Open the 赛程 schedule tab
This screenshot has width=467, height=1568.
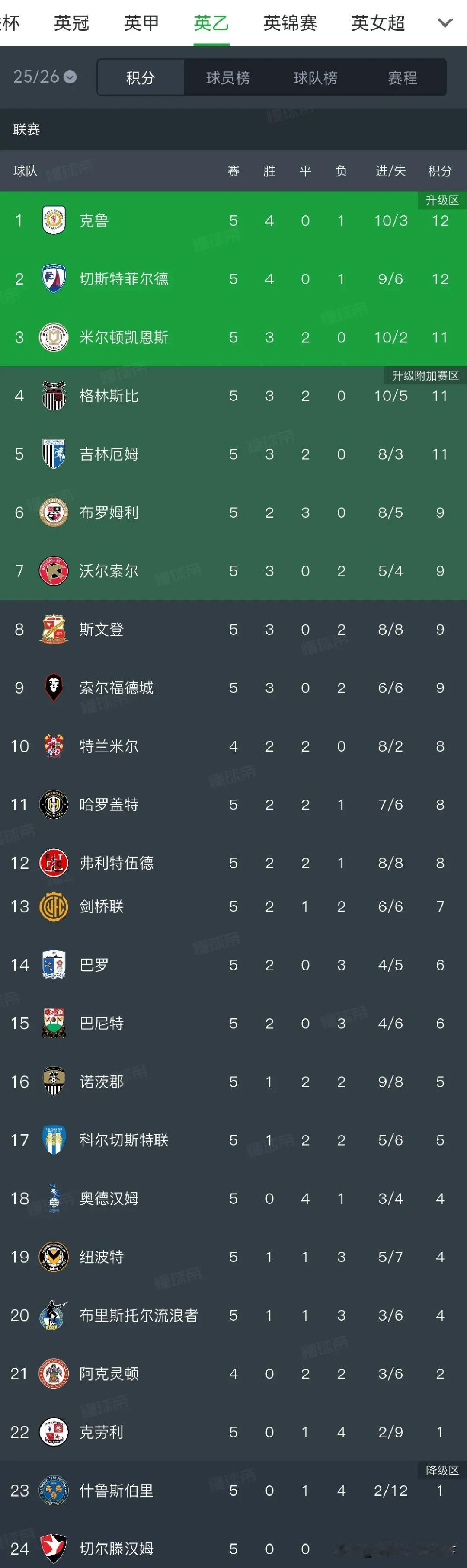click(x=403, y=77)
